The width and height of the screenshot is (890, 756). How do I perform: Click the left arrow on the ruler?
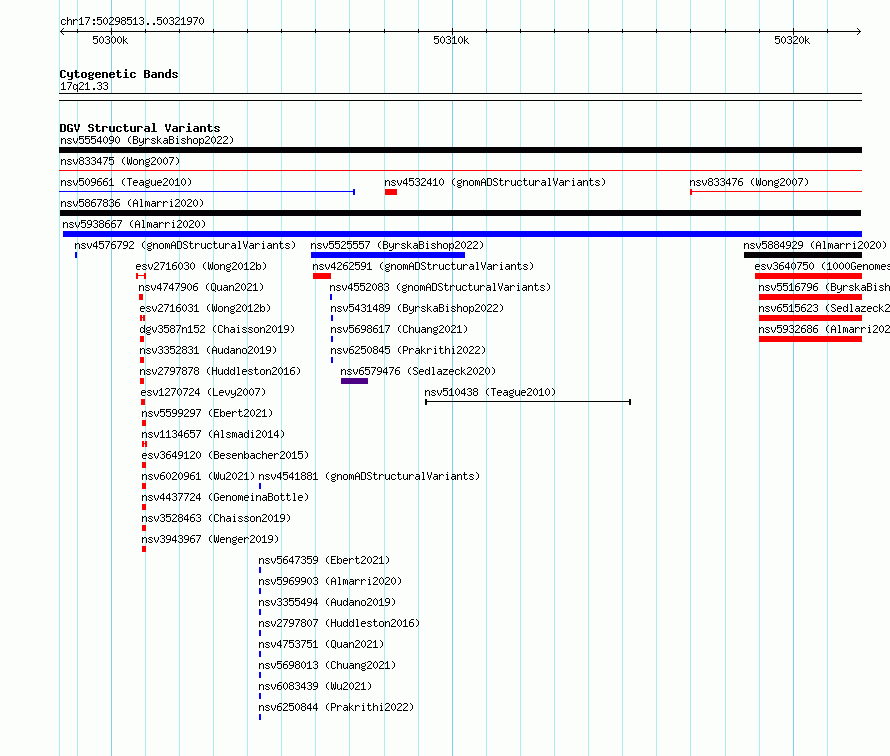(x=62, y=31)
